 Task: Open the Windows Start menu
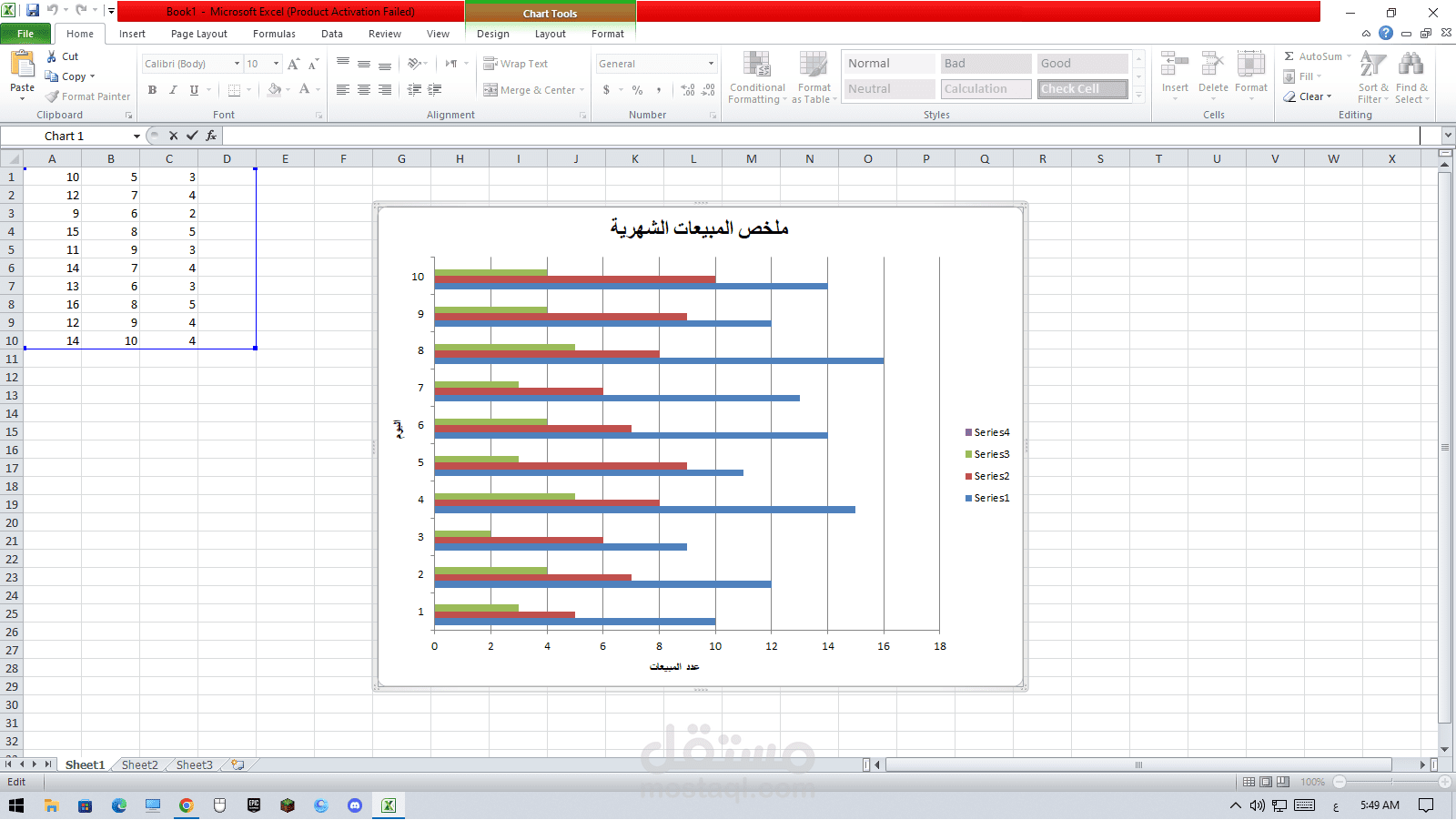click(x=16, y=805)
